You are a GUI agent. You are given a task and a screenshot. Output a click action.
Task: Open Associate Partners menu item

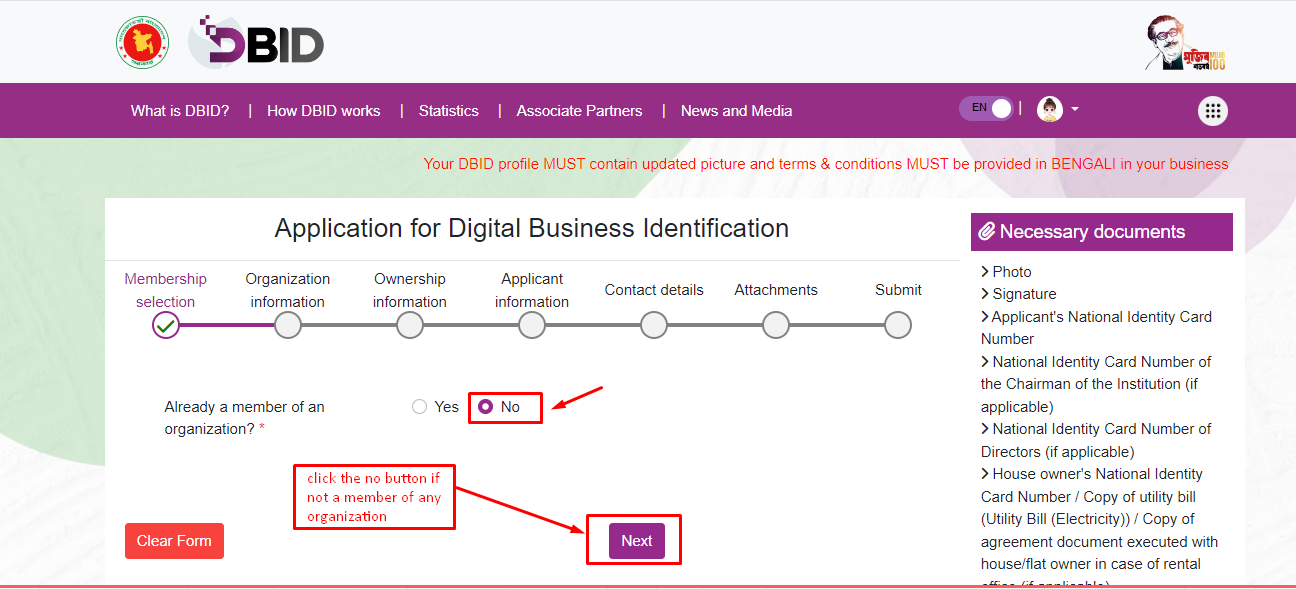(x=580, y=111)
